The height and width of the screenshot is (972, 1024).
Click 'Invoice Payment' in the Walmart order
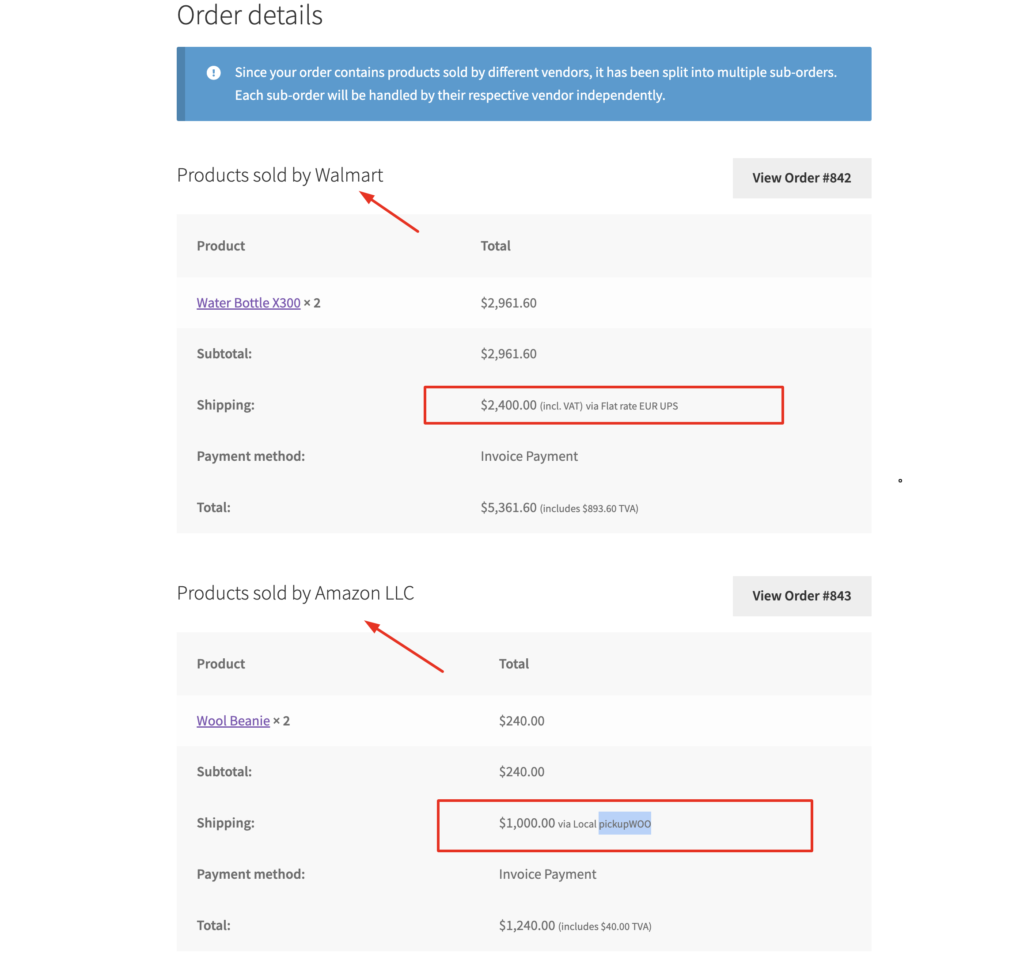click(529, 457)
